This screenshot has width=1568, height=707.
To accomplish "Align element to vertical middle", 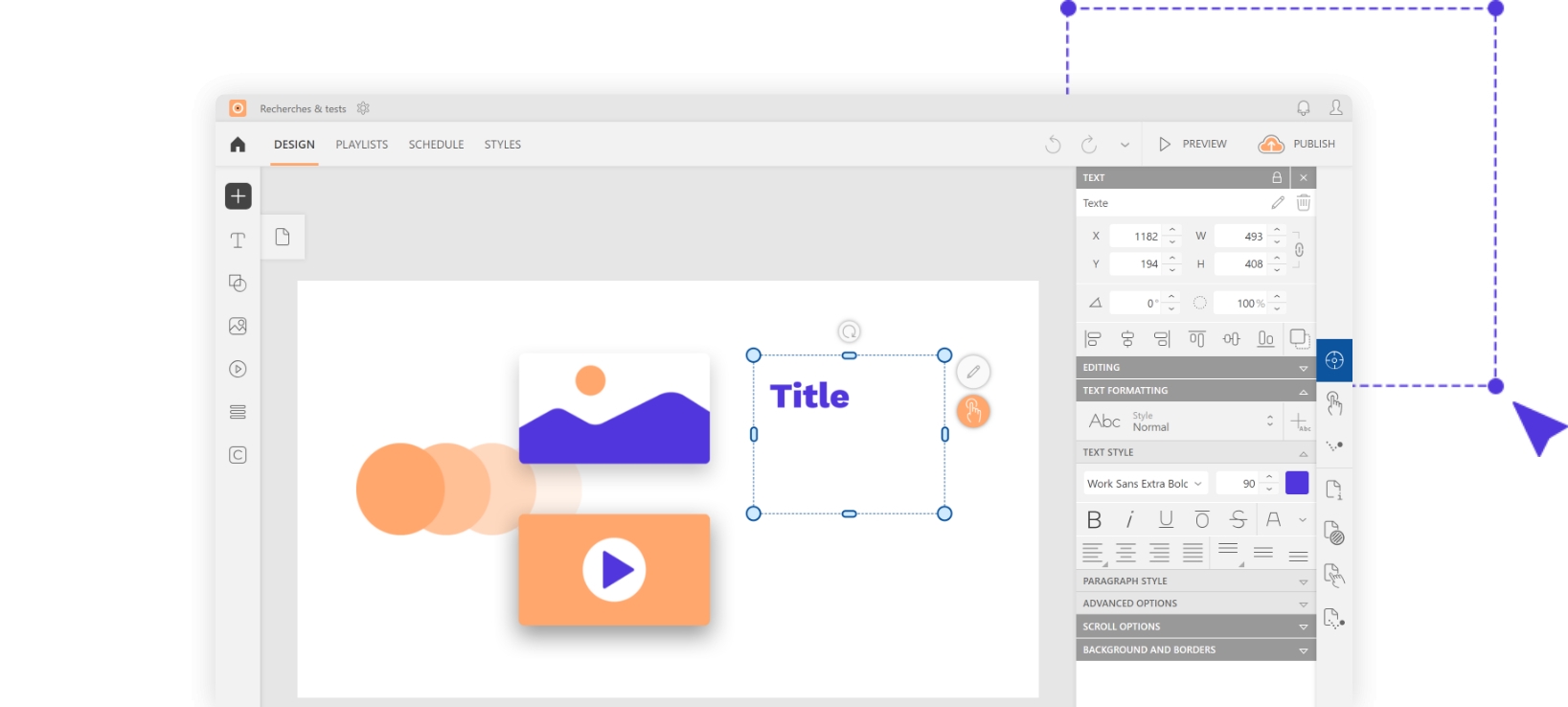I will coord(1231,339).
